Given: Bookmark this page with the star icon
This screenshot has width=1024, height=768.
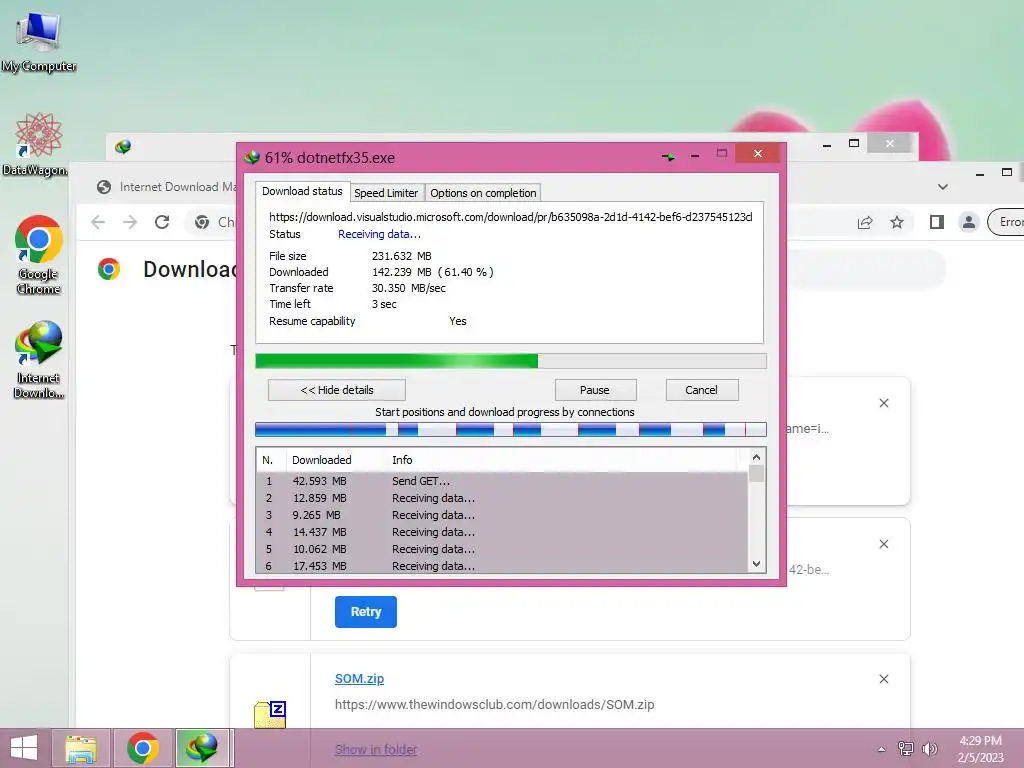Looking at the screenshot, I should point(897,222).
